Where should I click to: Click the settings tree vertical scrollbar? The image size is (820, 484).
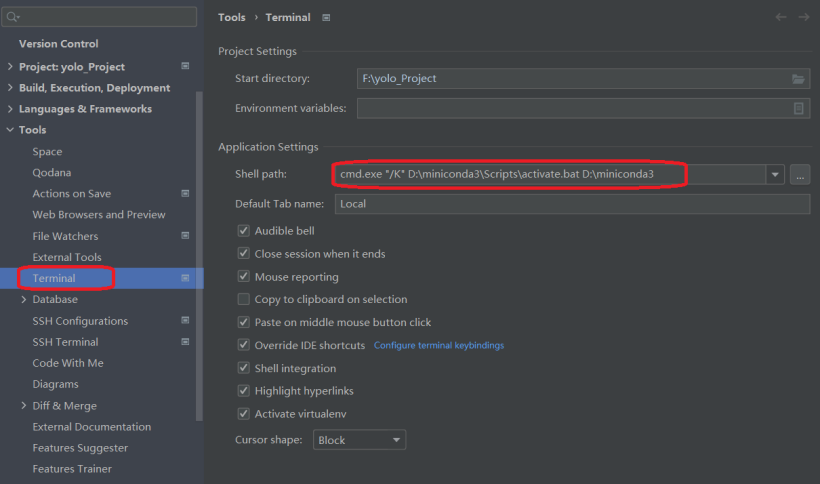coord(199,250)
